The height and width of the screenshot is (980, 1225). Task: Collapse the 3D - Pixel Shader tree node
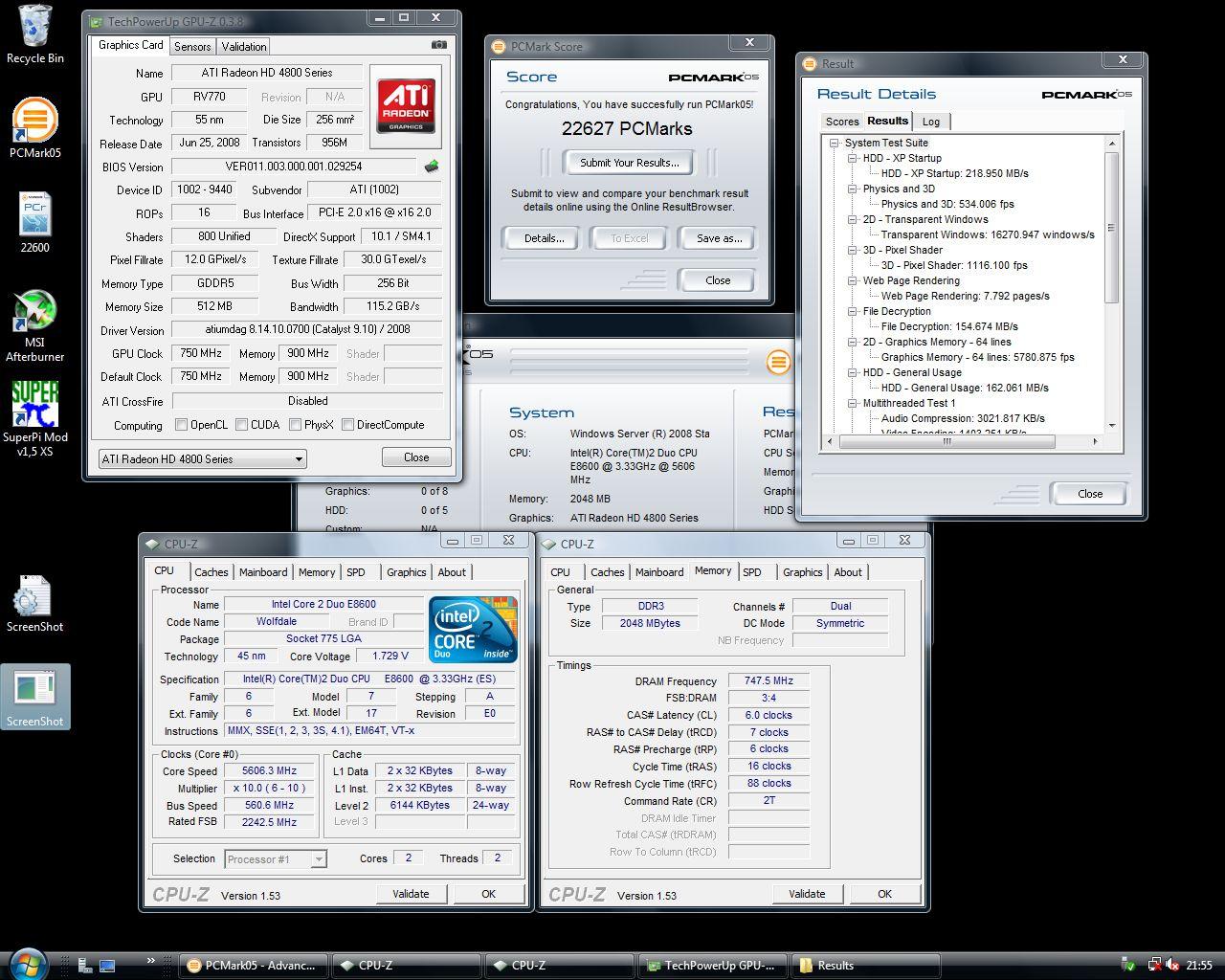[853, 251]
